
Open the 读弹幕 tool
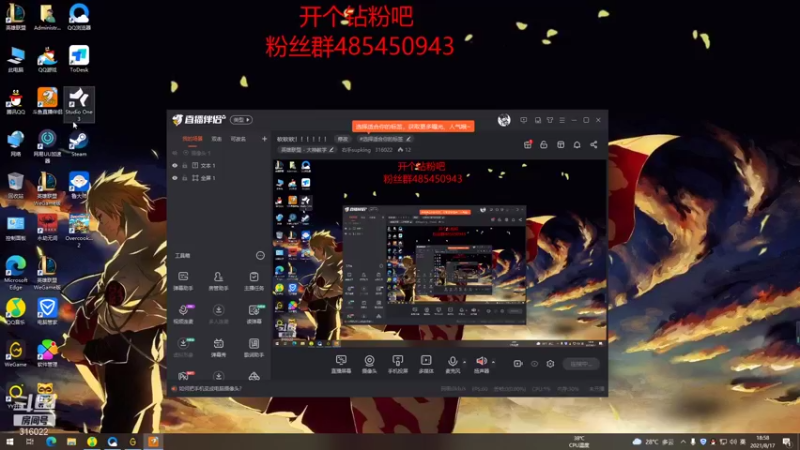pos(254,314)
